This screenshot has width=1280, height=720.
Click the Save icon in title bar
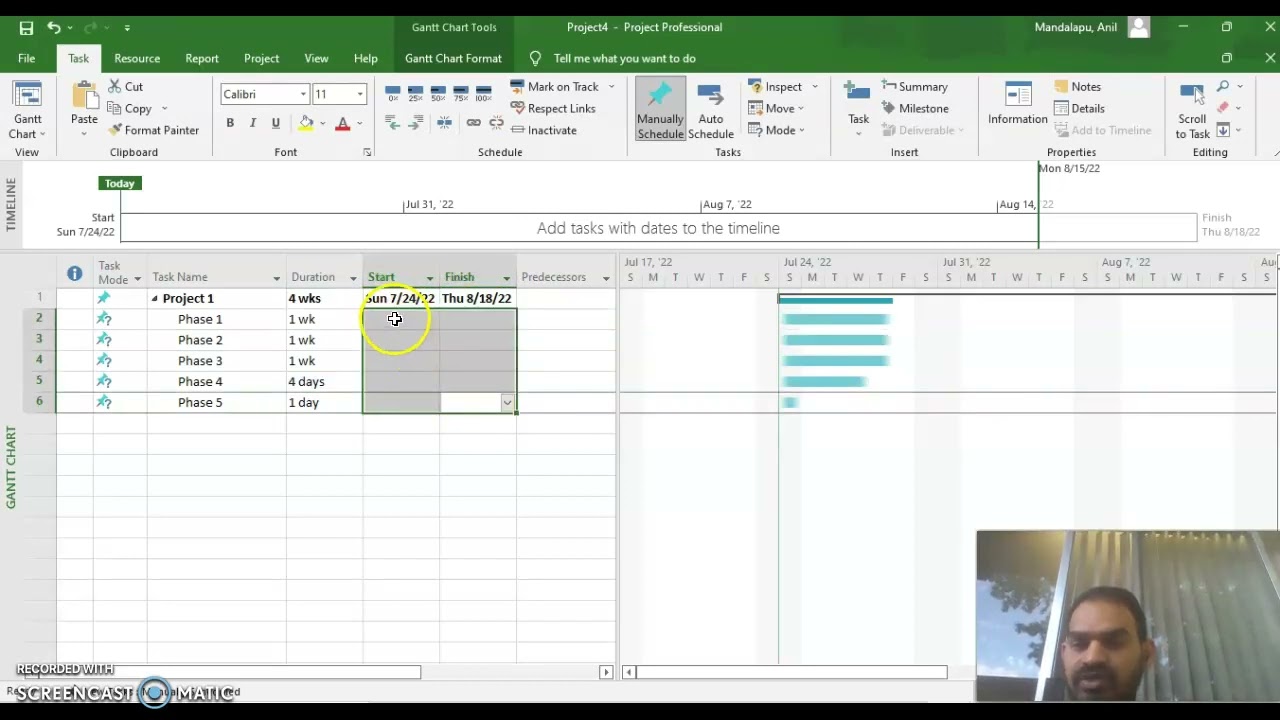click(x=26, y=28)
